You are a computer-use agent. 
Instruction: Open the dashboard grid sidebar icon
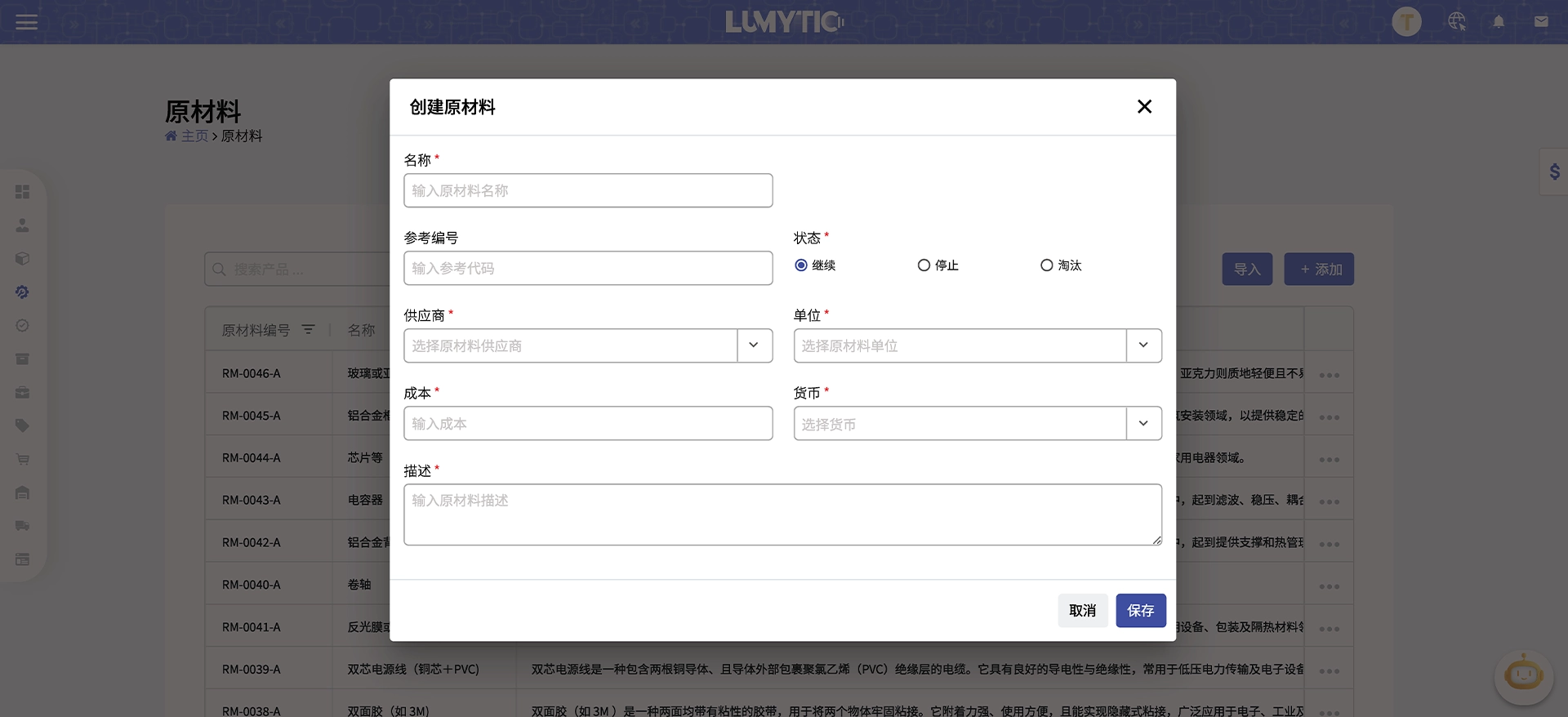pyautogui.click(x=23, y=192)
